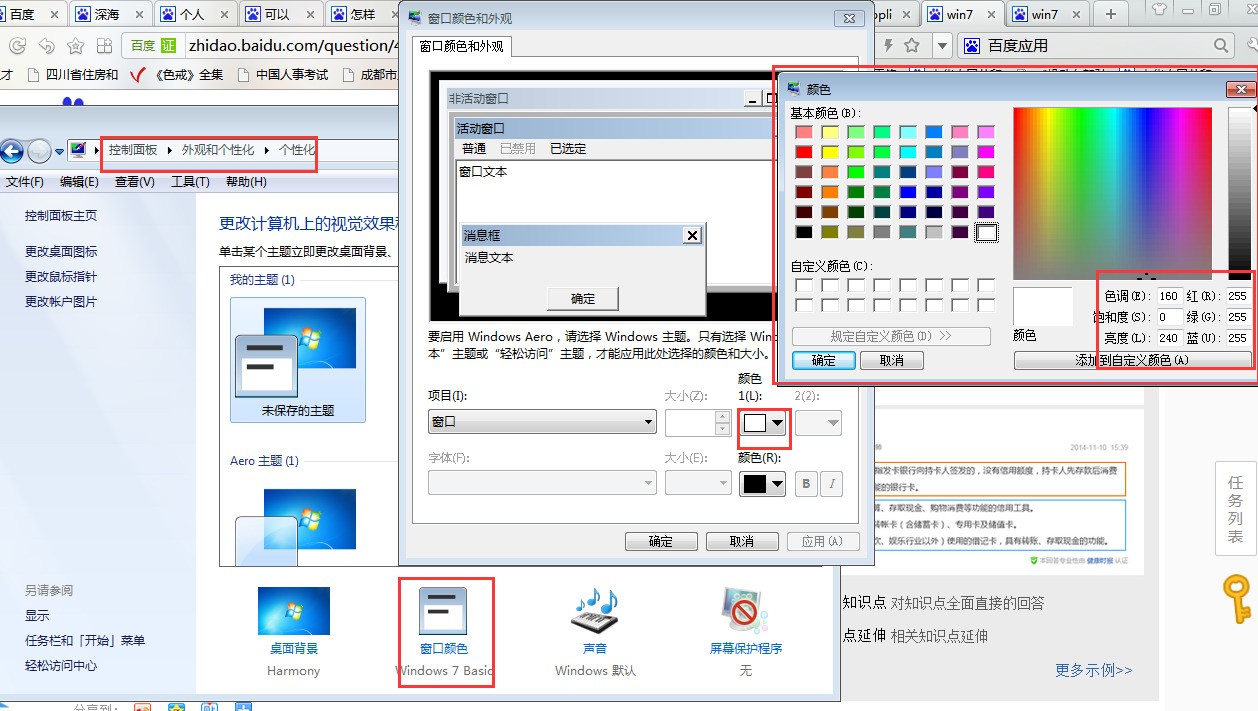Pick the black swatch in 基本颜色 grid
Screen dimensions: 1258x711
coord(804,232)
